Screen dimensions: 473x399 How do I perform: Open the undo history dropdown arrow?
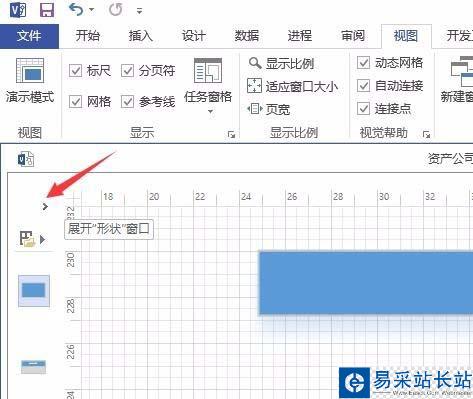click(x=91, y=10)
